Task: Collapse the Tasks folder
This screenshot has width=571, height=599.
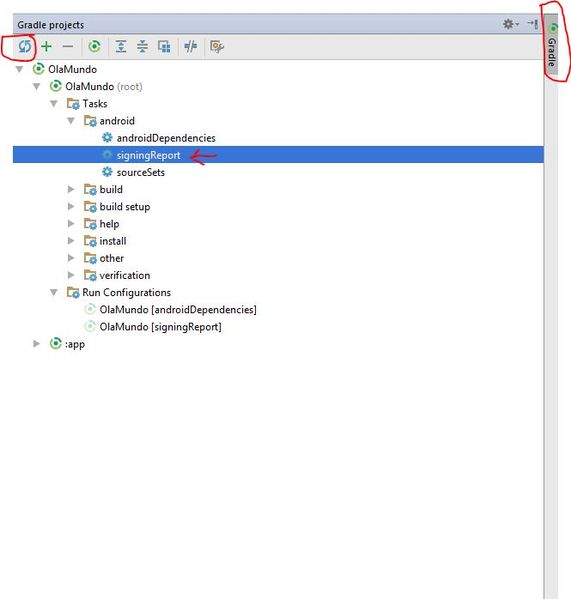Action: [54, 104]
